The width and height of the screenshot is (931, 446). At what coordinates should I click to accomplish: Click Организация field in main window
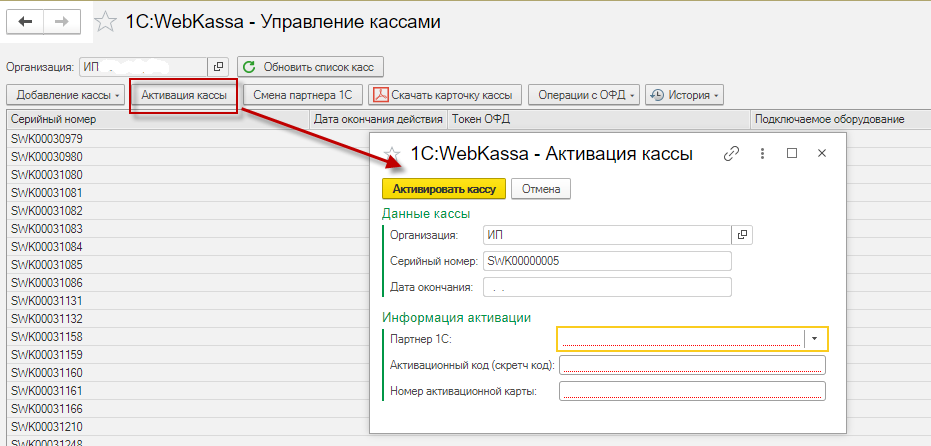click(143, 67)
